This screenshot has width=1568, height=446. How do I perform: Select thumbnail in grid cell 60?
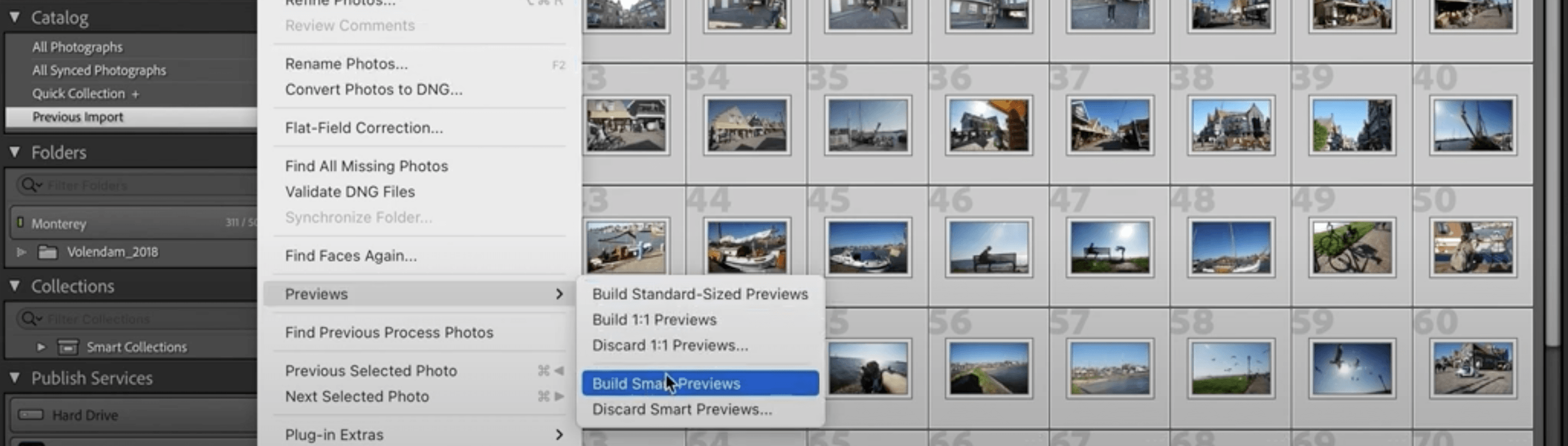point(1473,369)
